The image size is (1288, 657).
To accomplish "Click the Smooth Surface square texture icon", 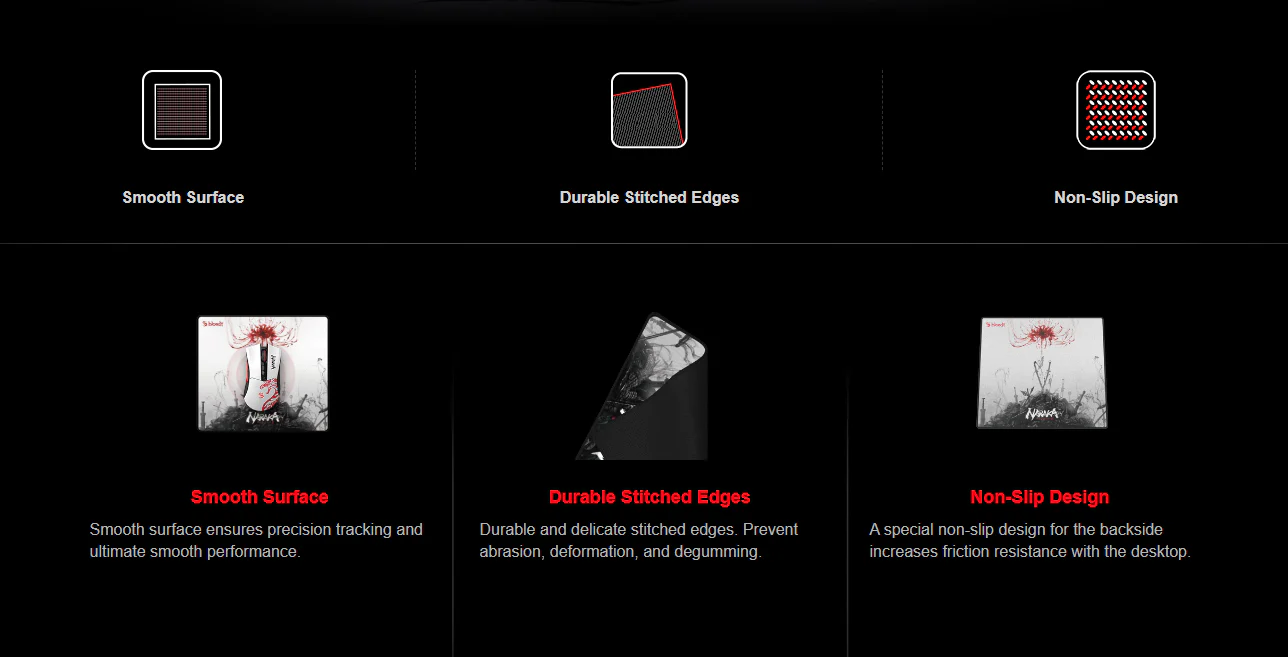I will click(182, 110).
